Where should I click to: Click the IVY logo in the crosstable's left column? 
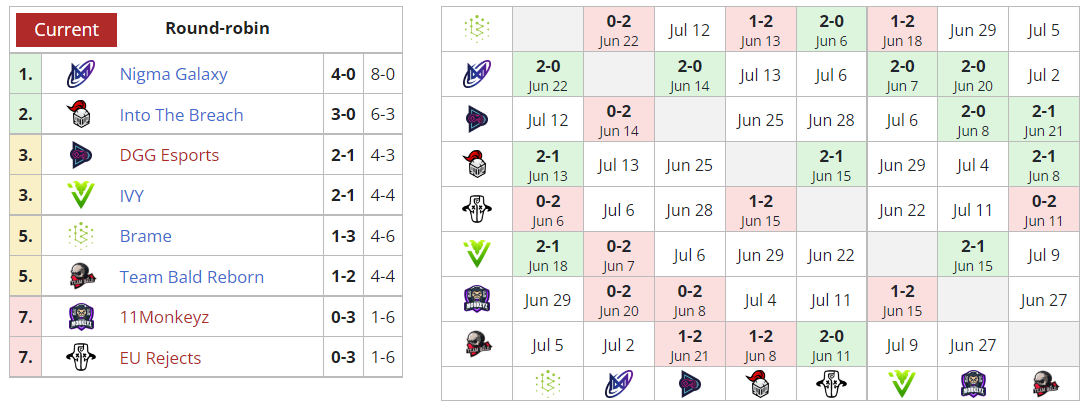476,256
